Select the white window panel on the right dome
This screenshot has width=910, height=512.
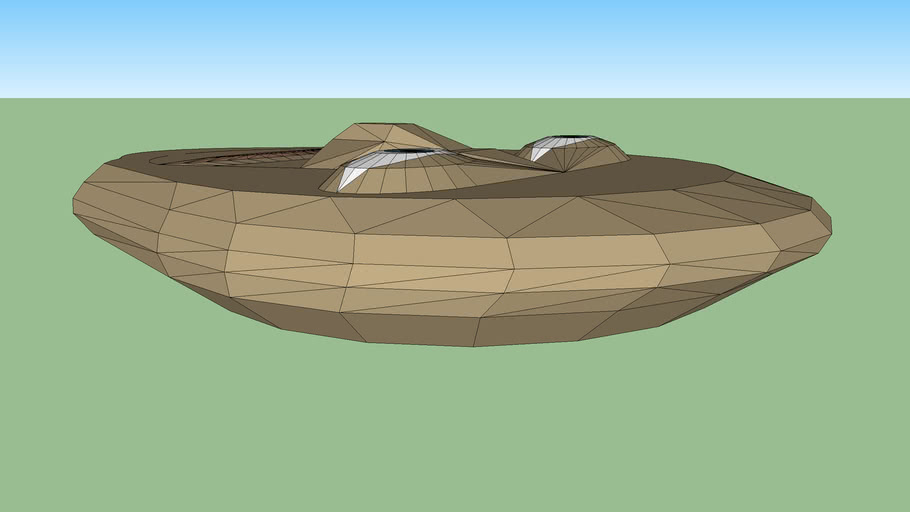point(540,153)
